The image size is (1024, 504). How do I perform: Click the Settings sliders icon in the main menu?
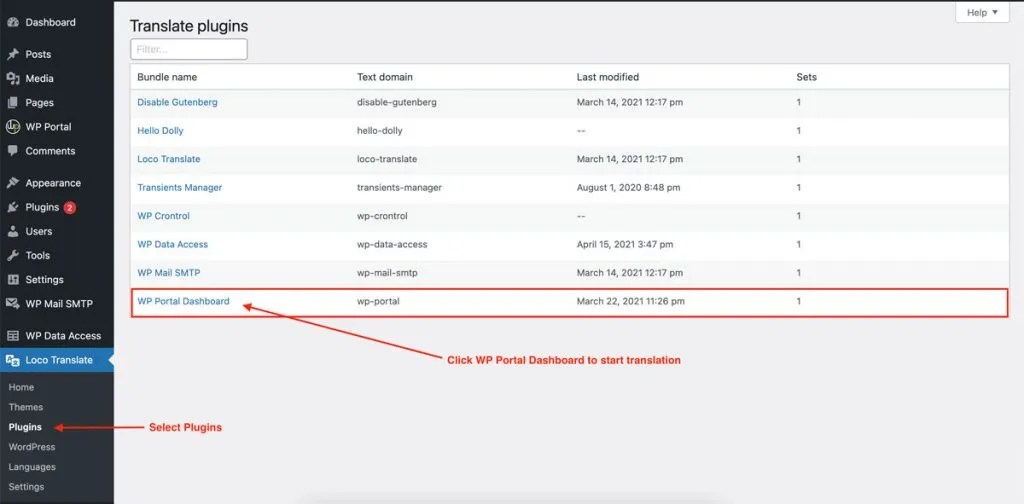12,279
